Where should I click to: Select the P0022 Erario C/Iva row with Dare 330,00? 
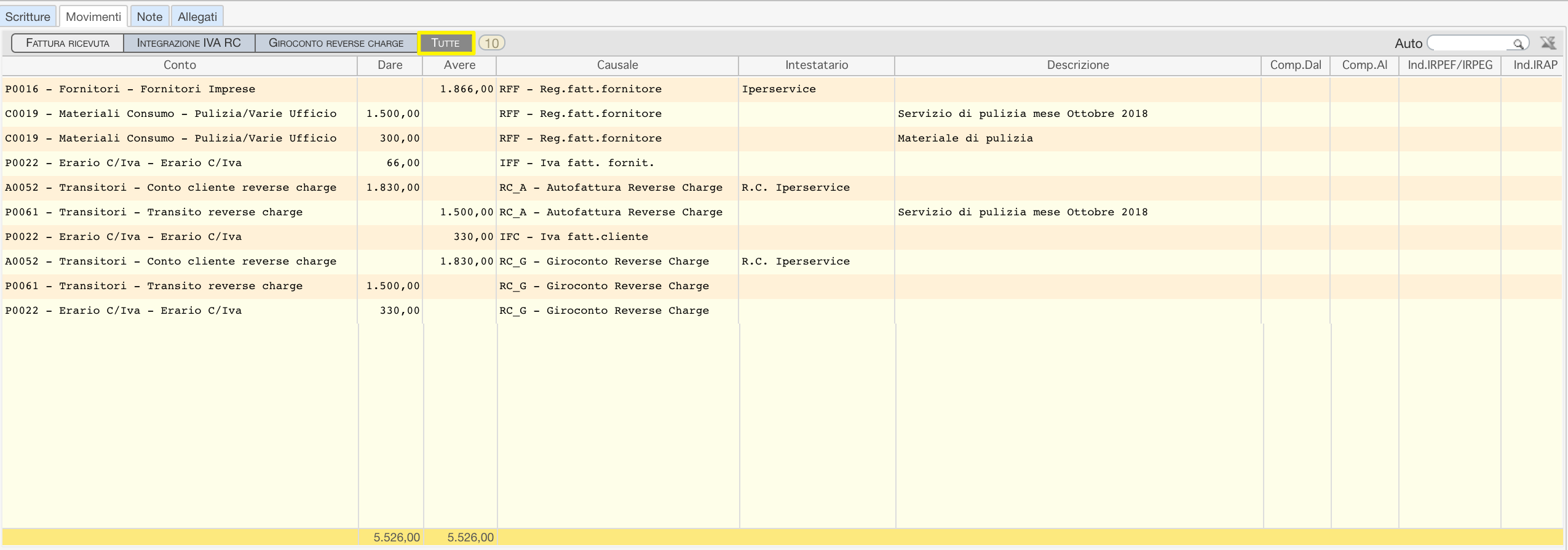pyautogui.click(x=782, y=311)
